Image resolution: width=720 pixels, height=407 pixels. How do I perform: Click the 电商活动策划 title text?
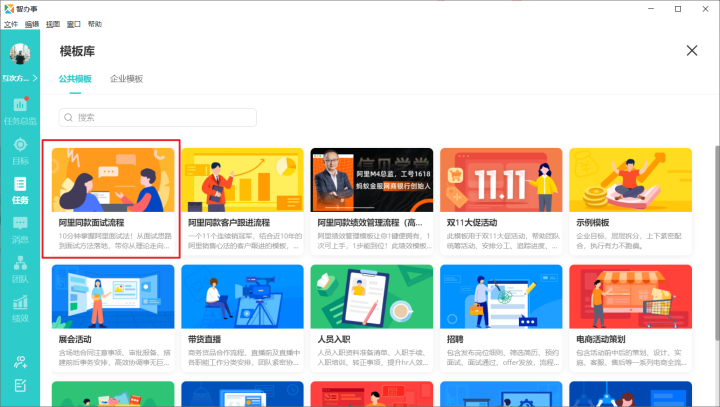tap(601, 339)
